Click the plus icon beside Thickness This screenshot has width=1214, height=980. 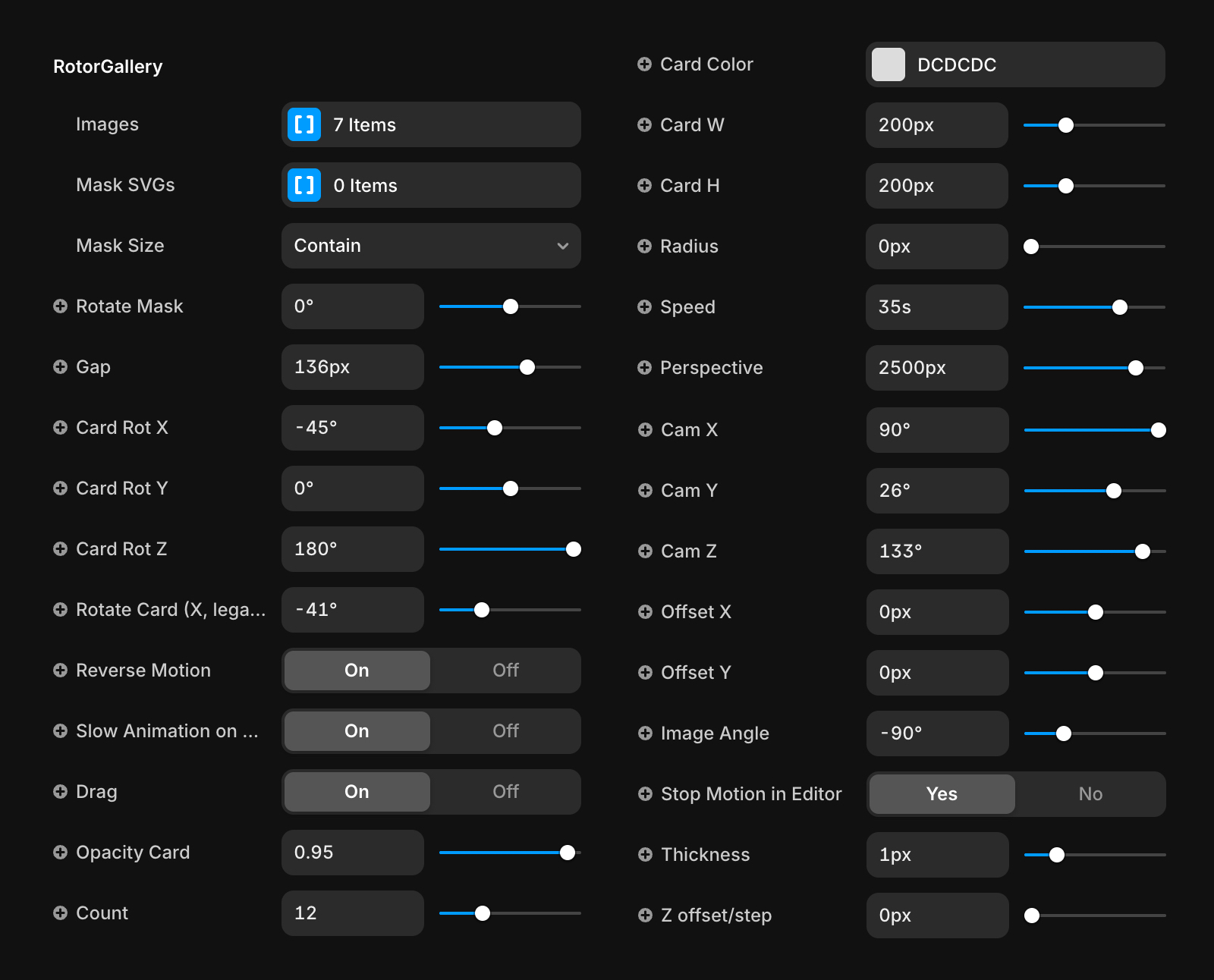click(x=645, y=855)
